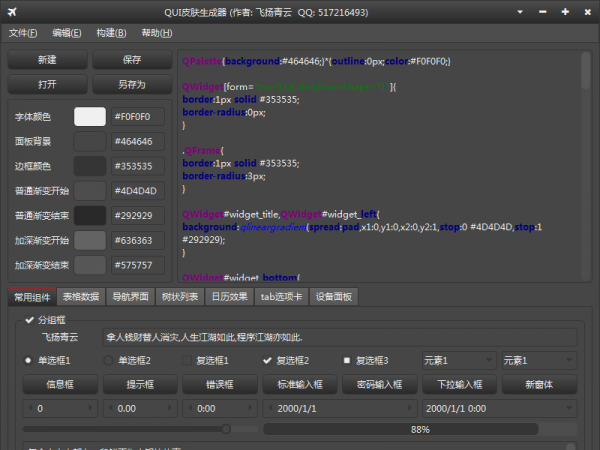Viewport: 600px width, 450px height.
Task: Open the 构建 menu
Action: click(x=111, y=33)
